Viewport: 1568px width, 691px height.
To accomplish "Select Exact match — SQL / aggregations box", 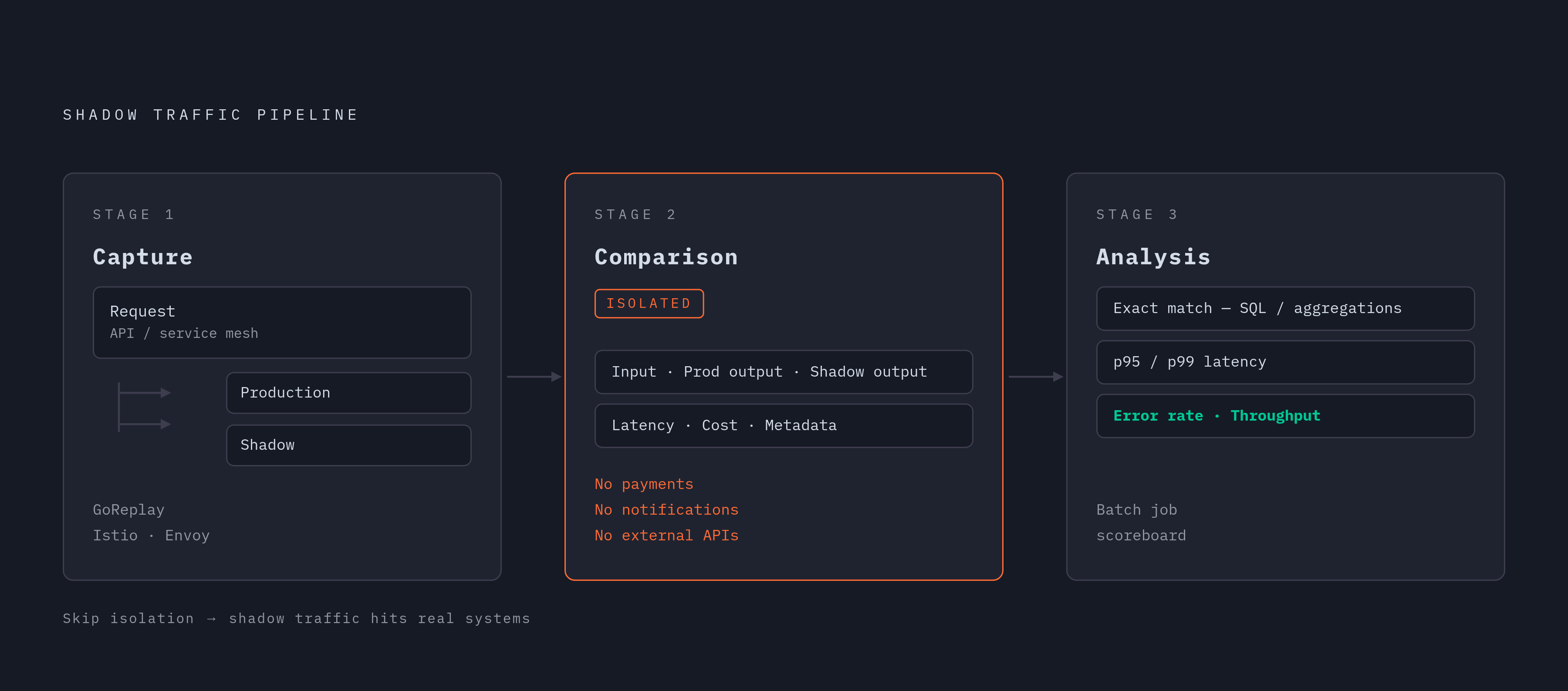I will 1285,308.
